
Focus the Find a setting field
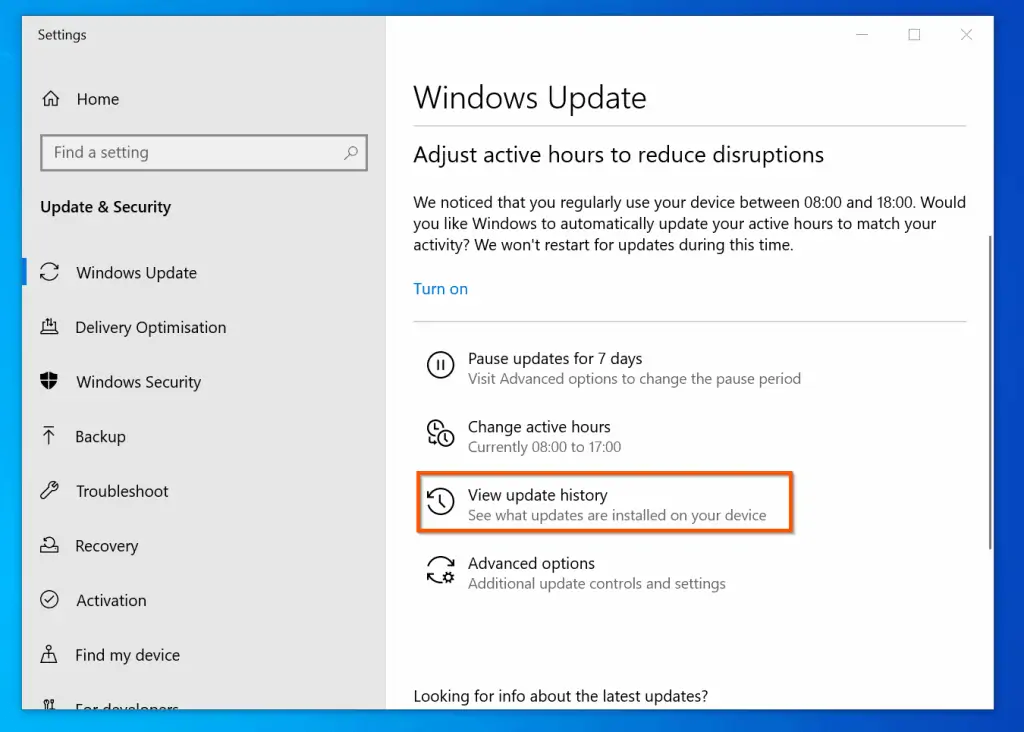190,153
